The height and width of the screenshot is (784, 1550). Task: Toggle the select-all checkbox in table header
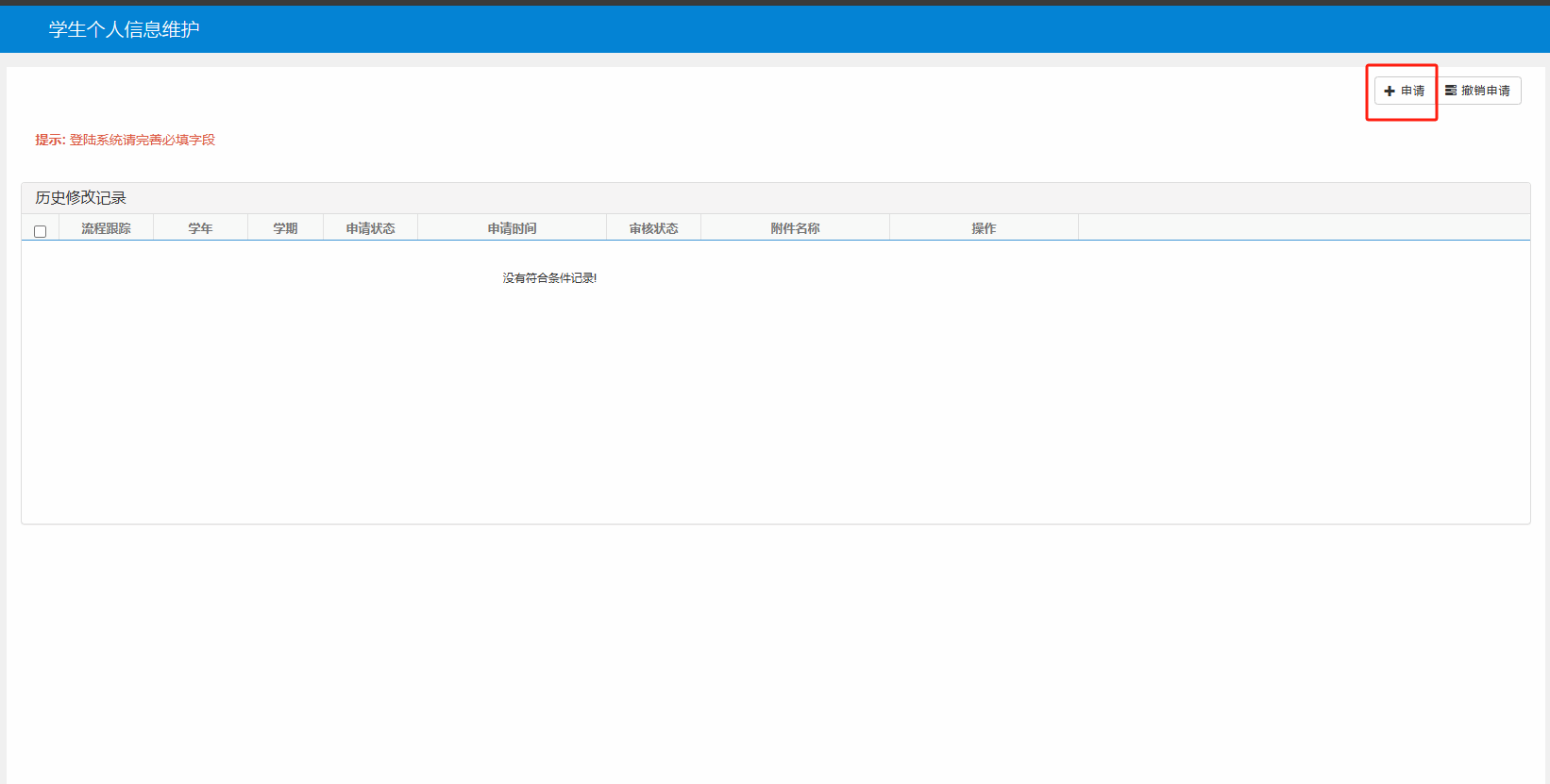pos(40,231)
